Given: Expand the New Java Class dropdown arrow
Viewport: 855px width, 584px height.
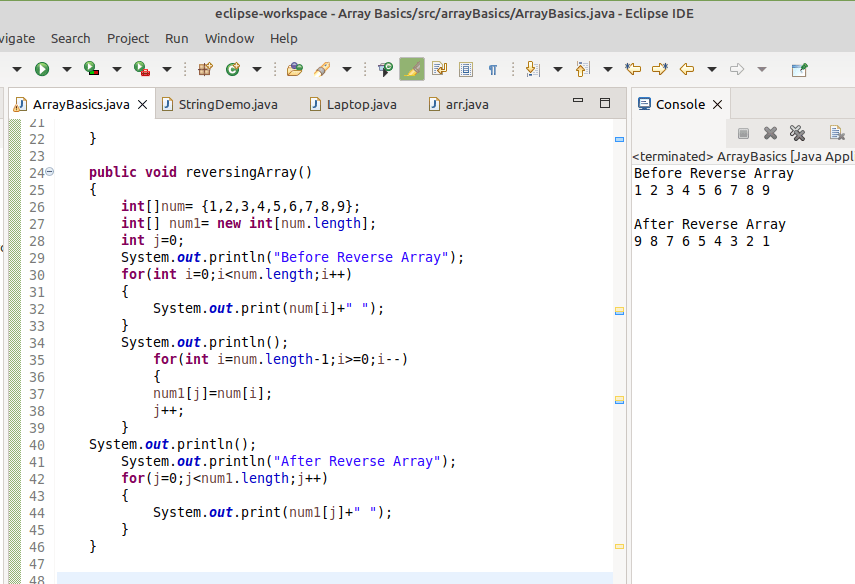Looking at the screenshot, I should pos(257,69).
